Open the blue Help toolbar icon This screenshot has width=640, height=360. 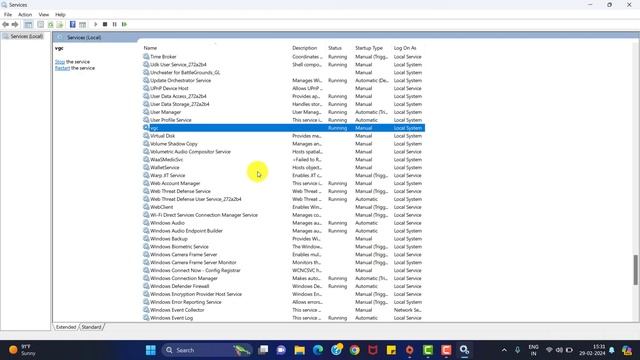(73, 24)
